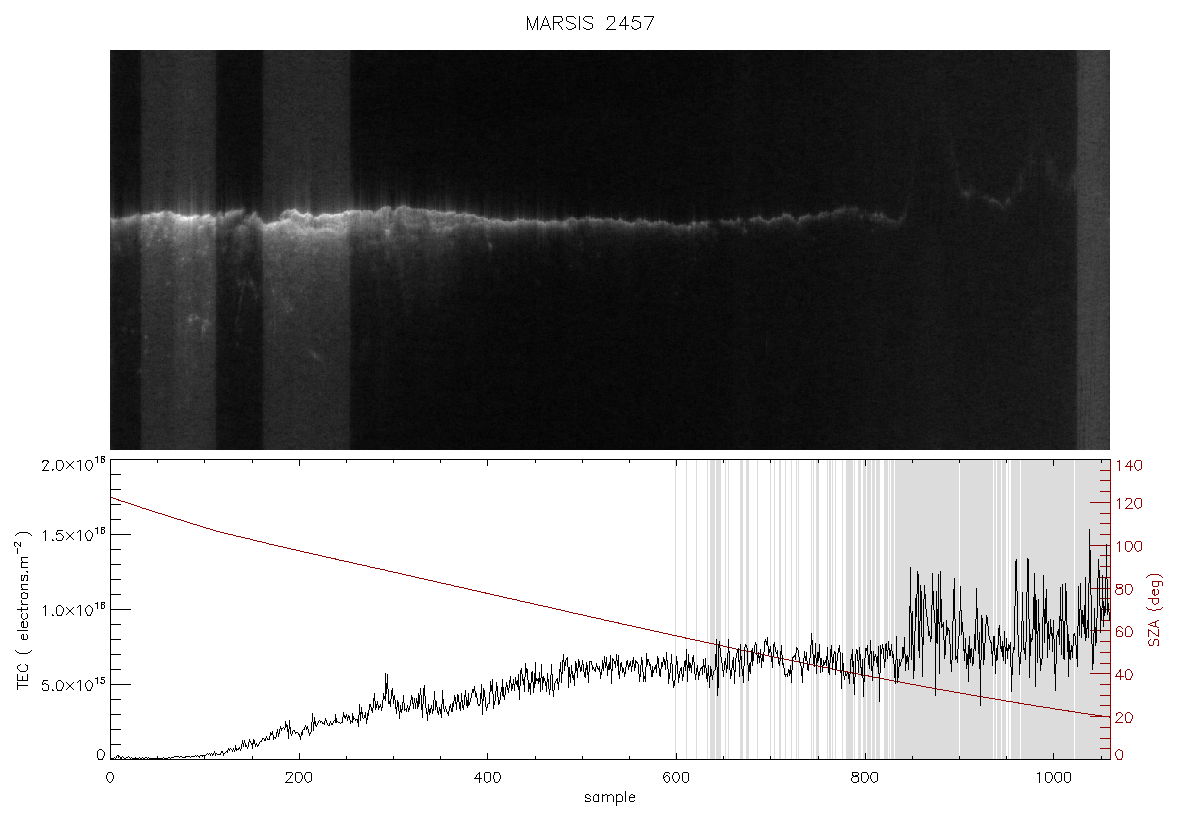This screenshot has height=830, width=1180.
Task: Click the 'sample' x-axis label
Action: tap(610, 797)
